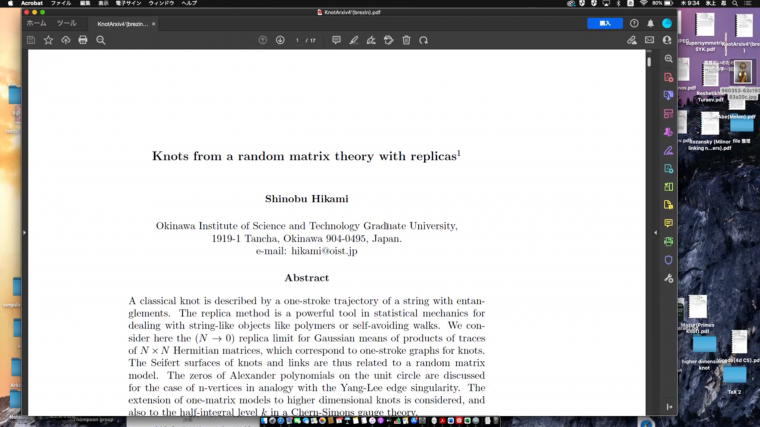Send the file by email with the envelope icon

pos(649,40)
